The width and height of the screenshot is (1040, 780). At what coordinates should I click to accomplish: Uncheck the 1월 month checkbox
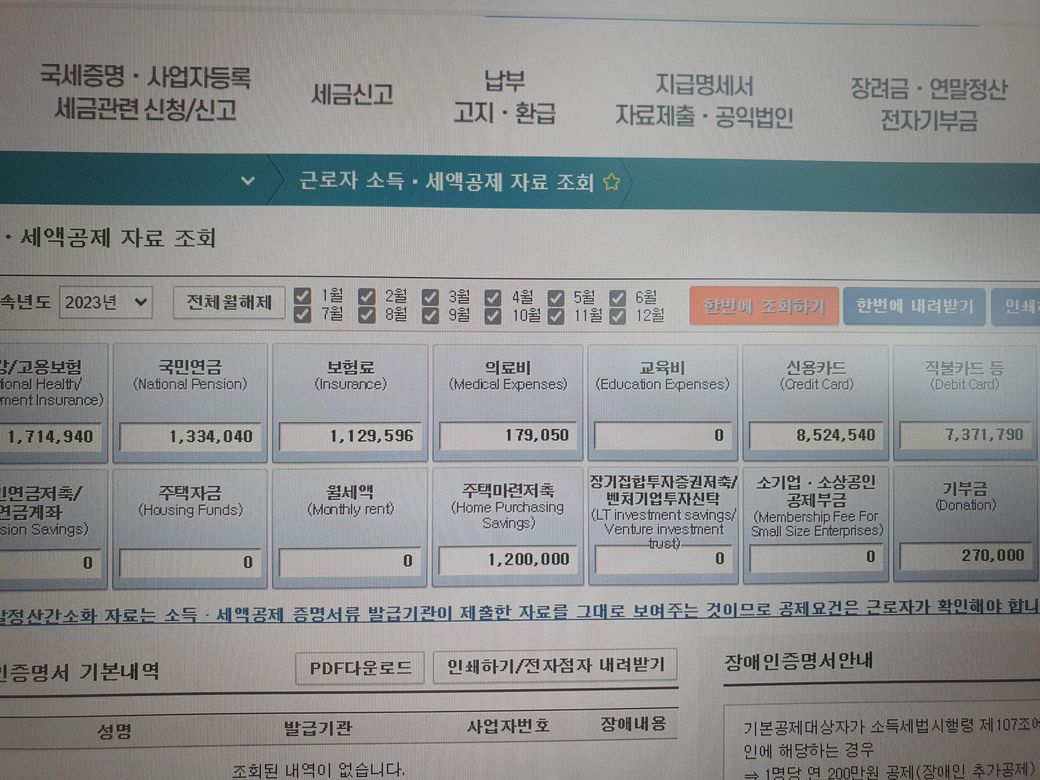click(304, 297)
